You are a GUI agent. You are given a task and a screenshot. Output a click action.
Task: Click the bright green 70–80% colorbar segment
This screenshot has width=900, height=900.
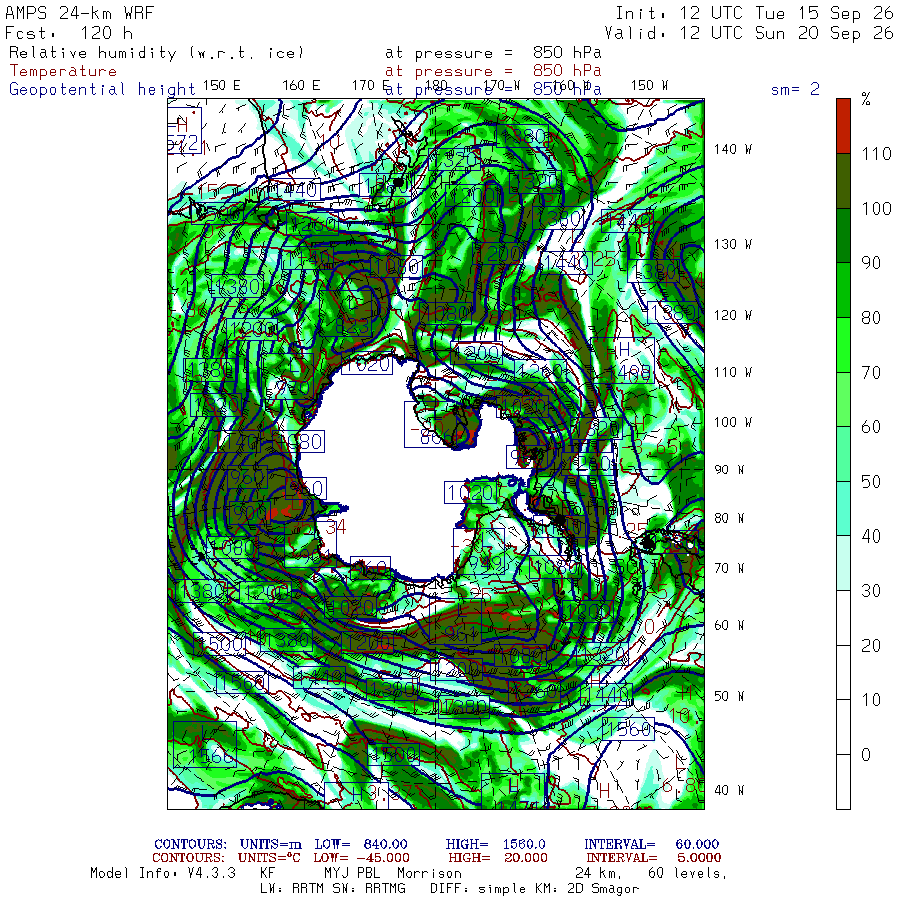point(843,345)
